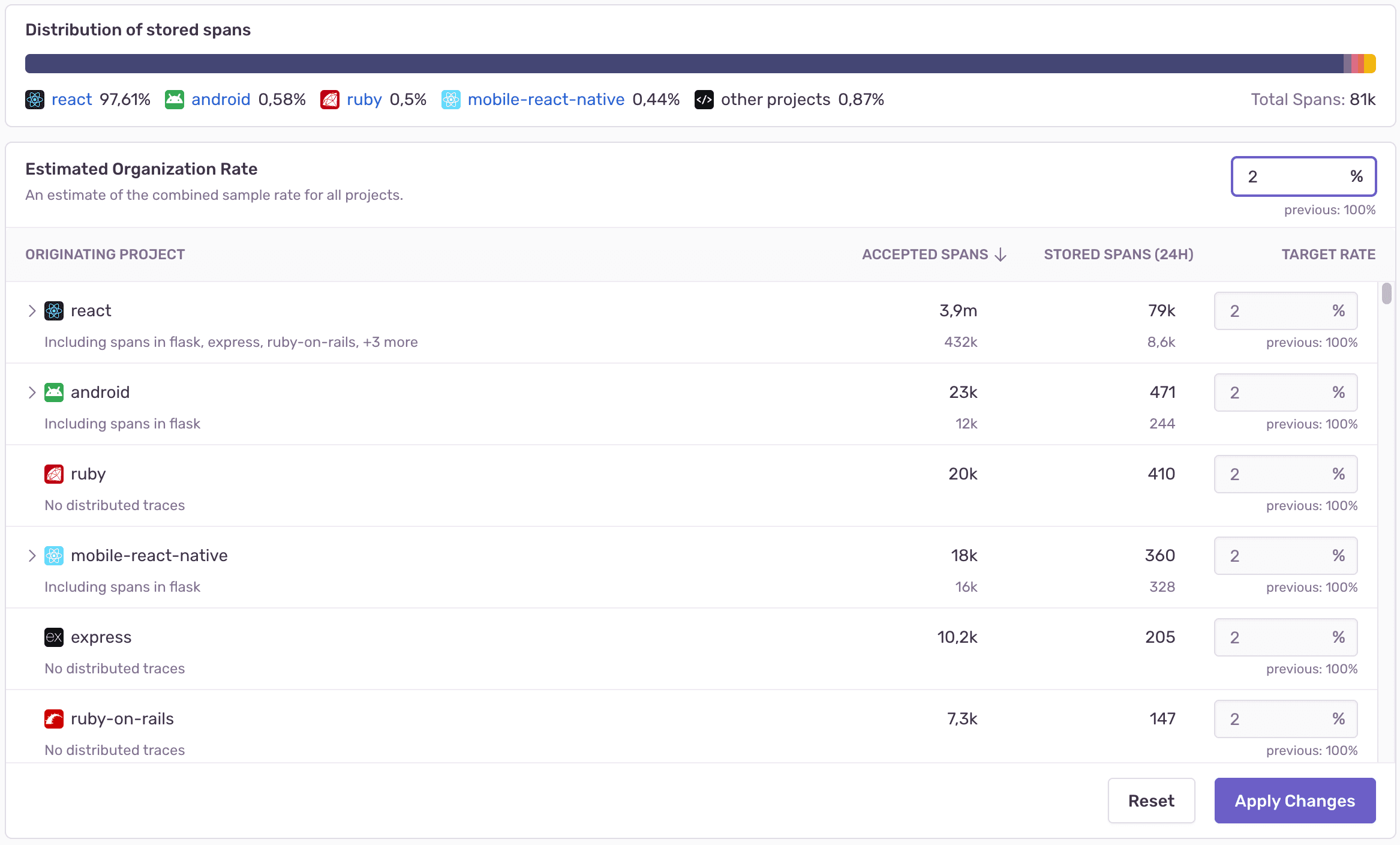Click the react segment of distribution bar

pyautogui.click(x=684, y=64)
